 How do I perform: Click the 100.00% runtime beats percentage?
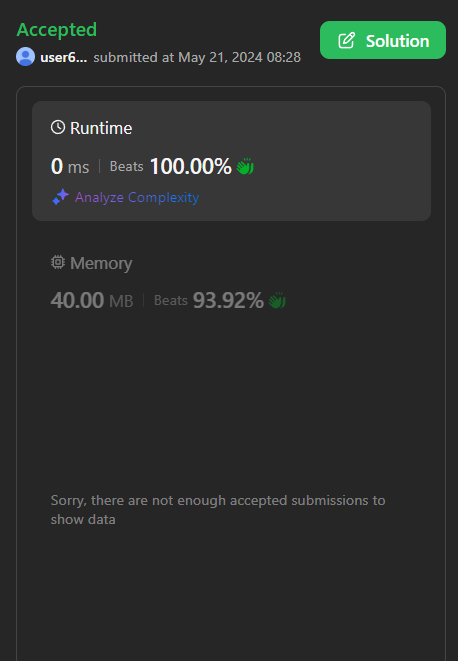pyautogui.click(x=191, y=166)
